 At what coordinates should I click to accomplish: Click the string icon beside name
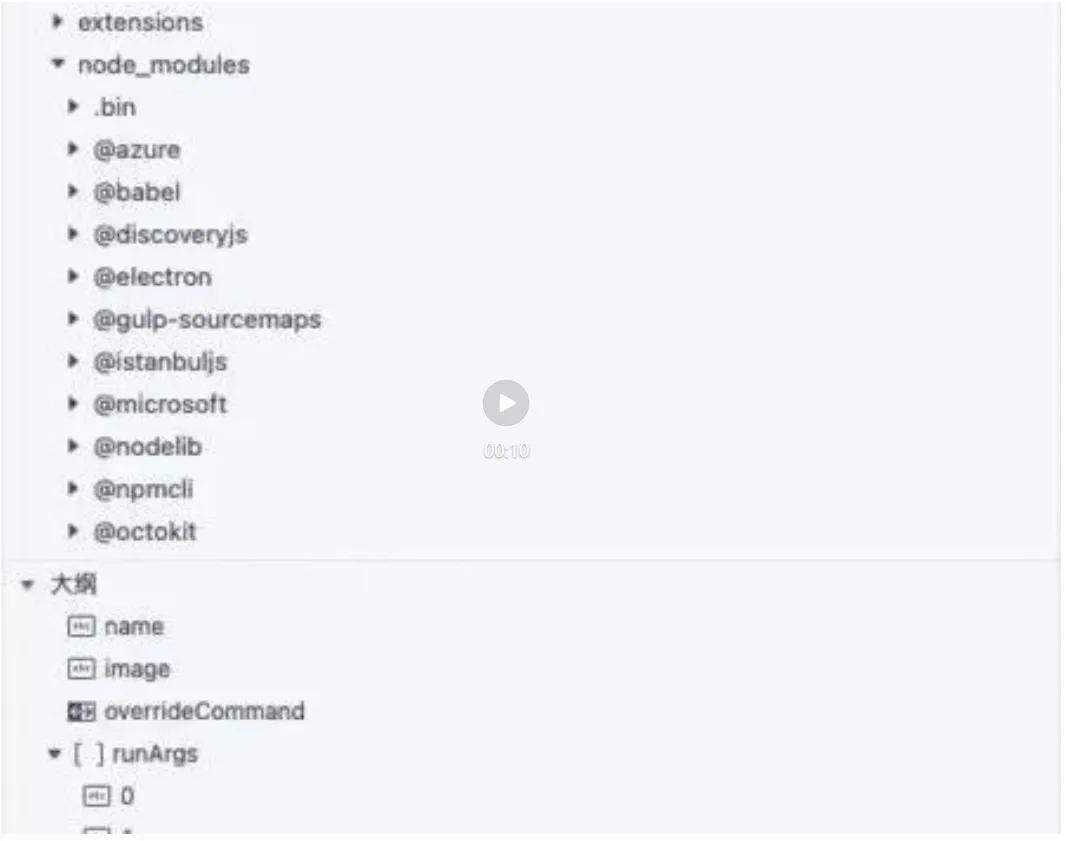(x=80, y=627)
